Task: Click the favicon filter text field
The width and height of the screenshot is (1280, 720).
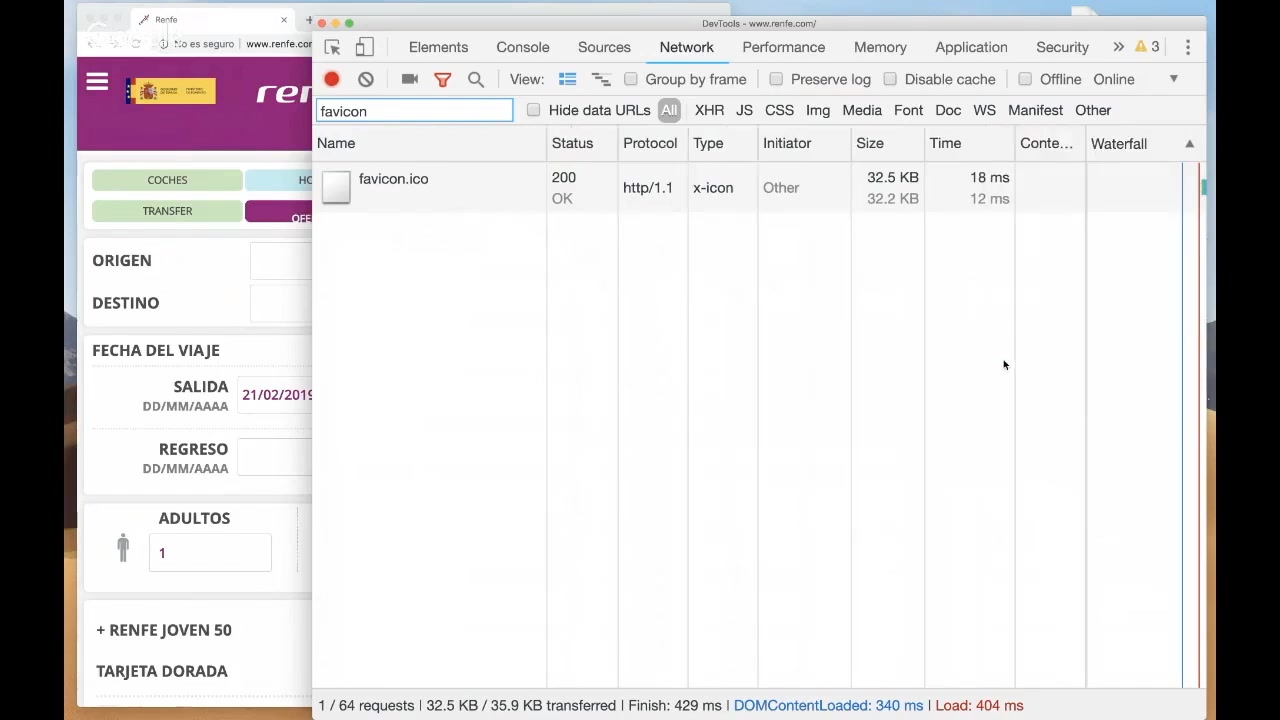Action: pos(414,111)
